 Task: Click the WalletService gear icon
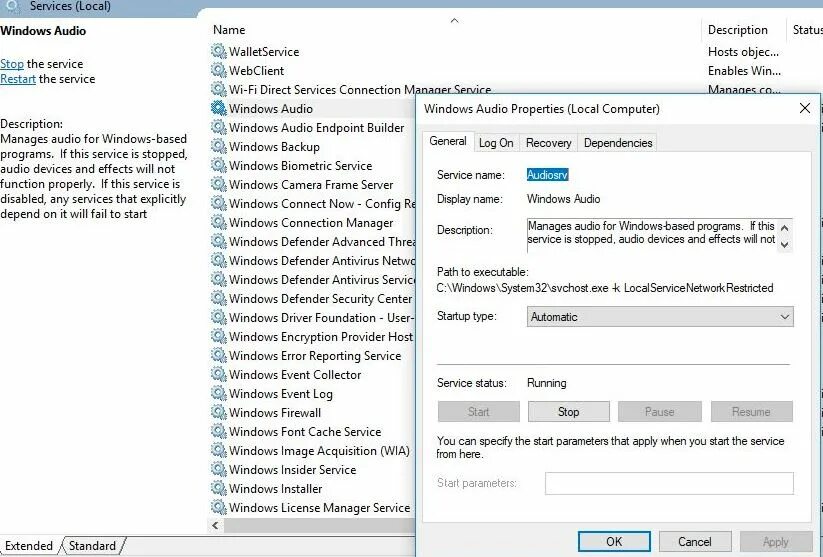[x=218, y=51]
